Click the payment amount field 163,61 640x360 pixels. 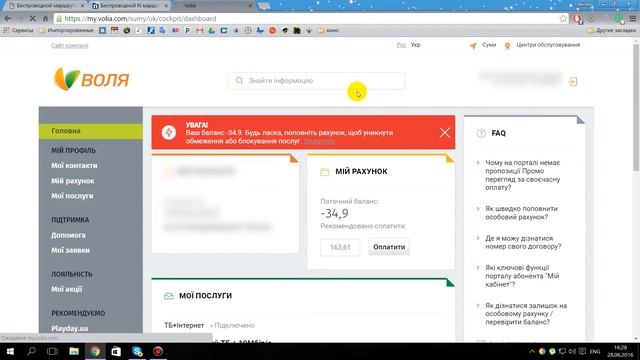point(340,247)
